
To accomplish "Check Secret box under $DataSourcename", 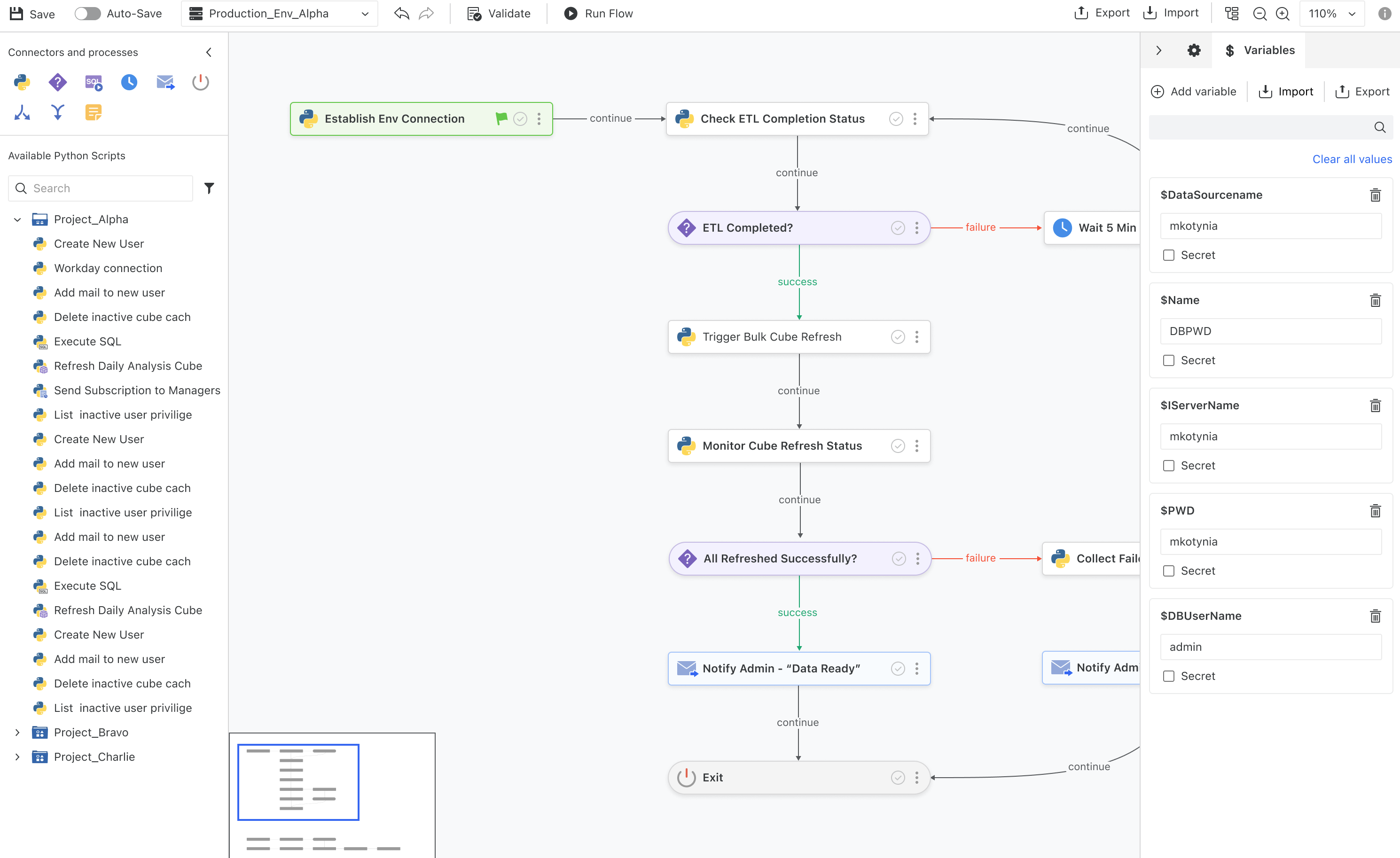I will tap(1168, 255).
